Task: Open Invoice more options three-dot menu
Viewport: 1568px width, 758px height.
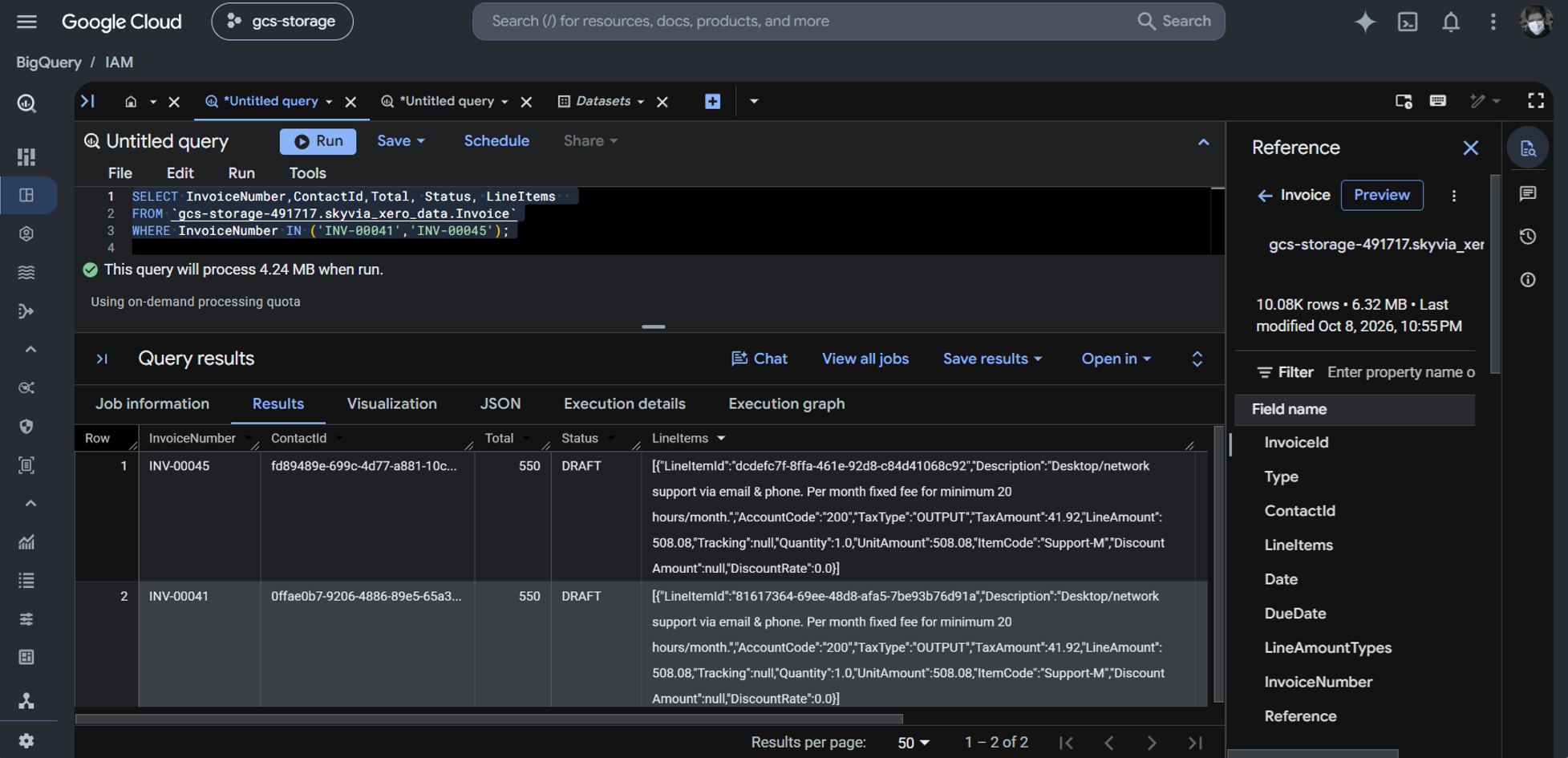Action: click(x=1453, y=196)
